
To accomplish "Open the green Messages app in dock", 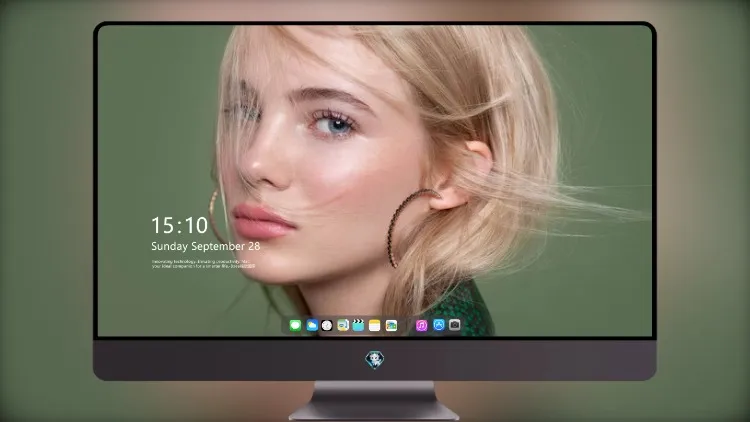I will point(295,325).
